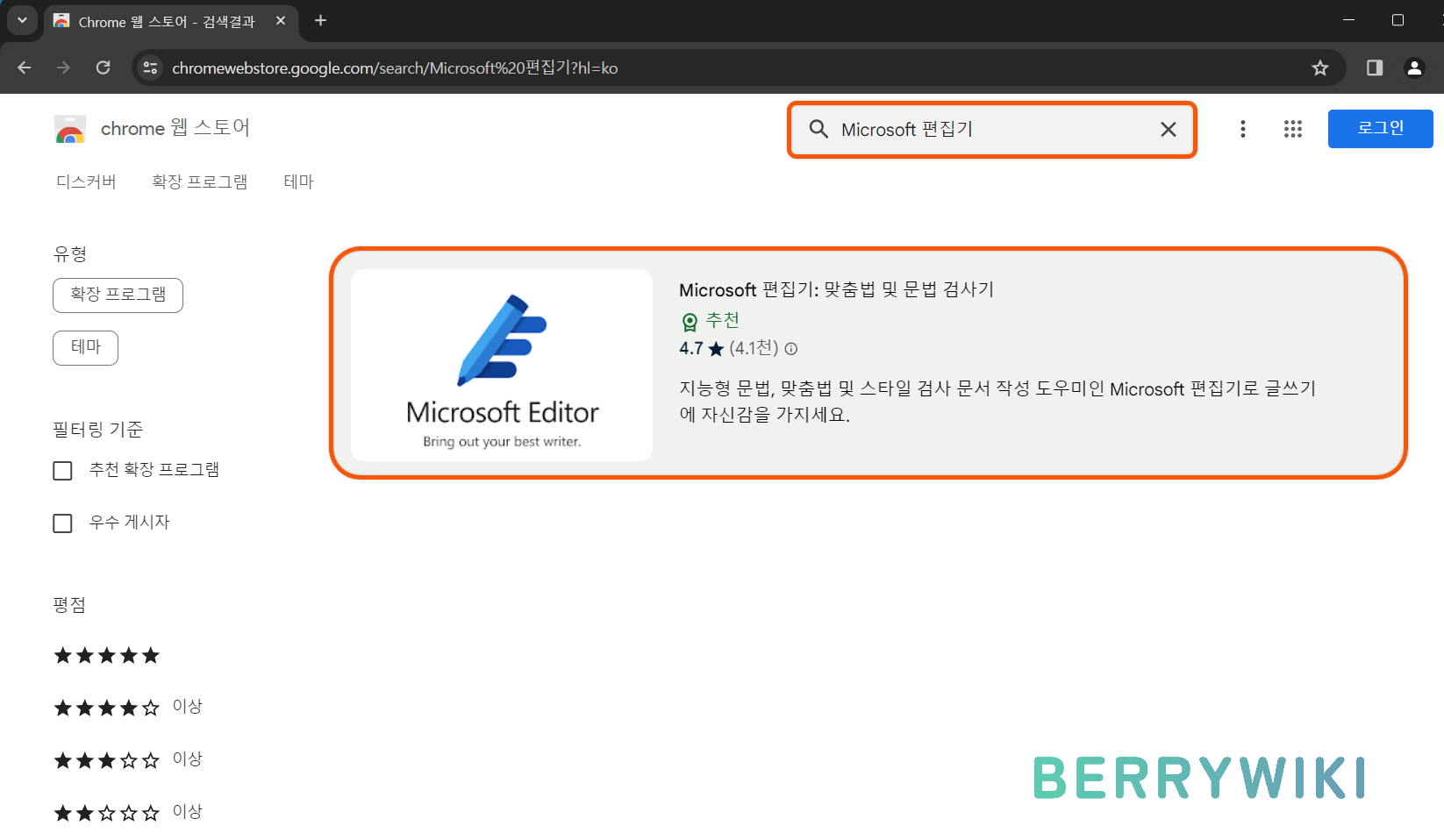The height and width of the screenshot is (840, 1444).
Task: Enable the 우수 게시자 checkbox
Action: [62, 523]
